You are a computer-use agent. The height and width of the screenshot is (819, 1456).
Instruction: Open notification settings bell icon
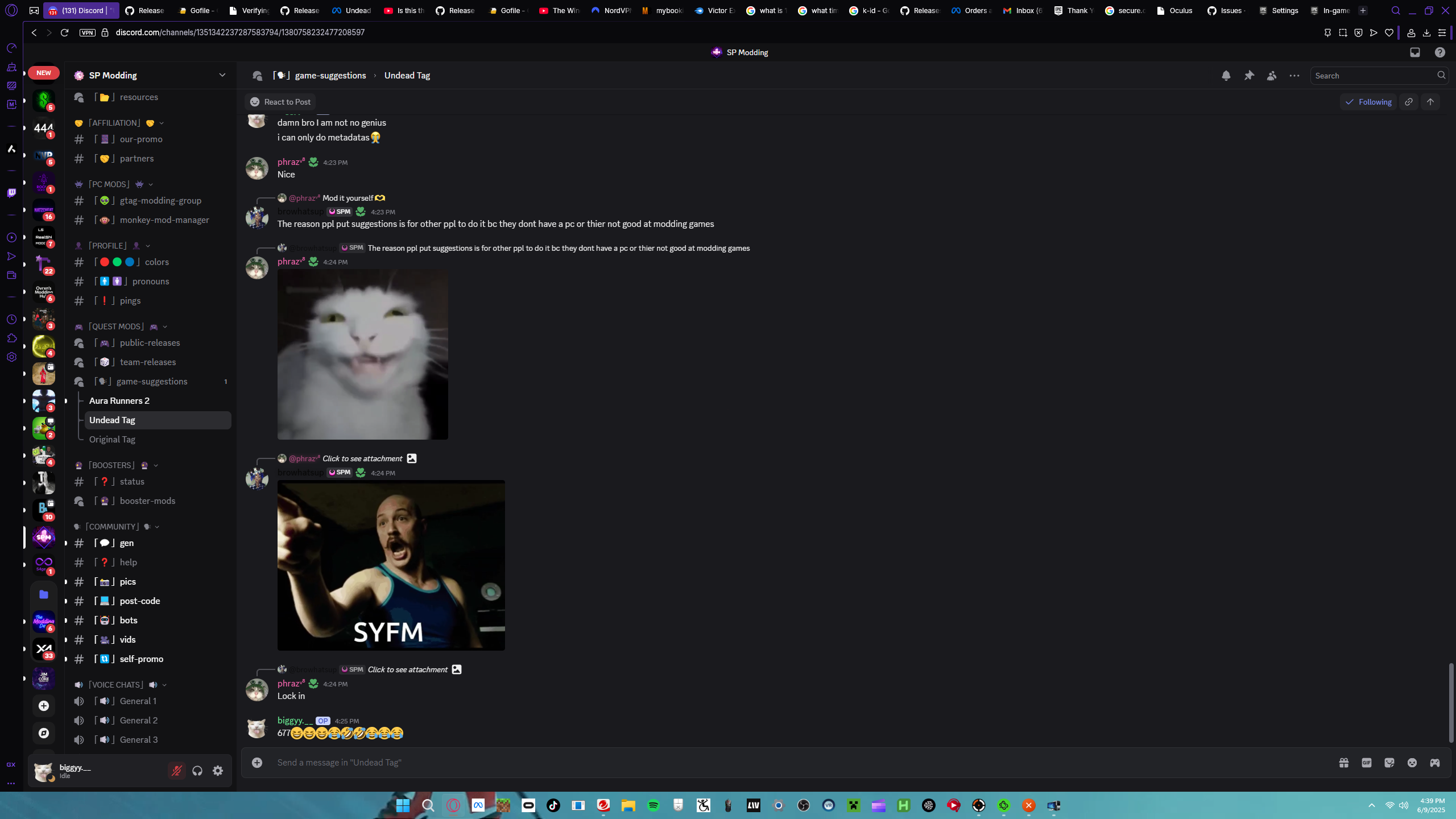(x=1226, y=76)
